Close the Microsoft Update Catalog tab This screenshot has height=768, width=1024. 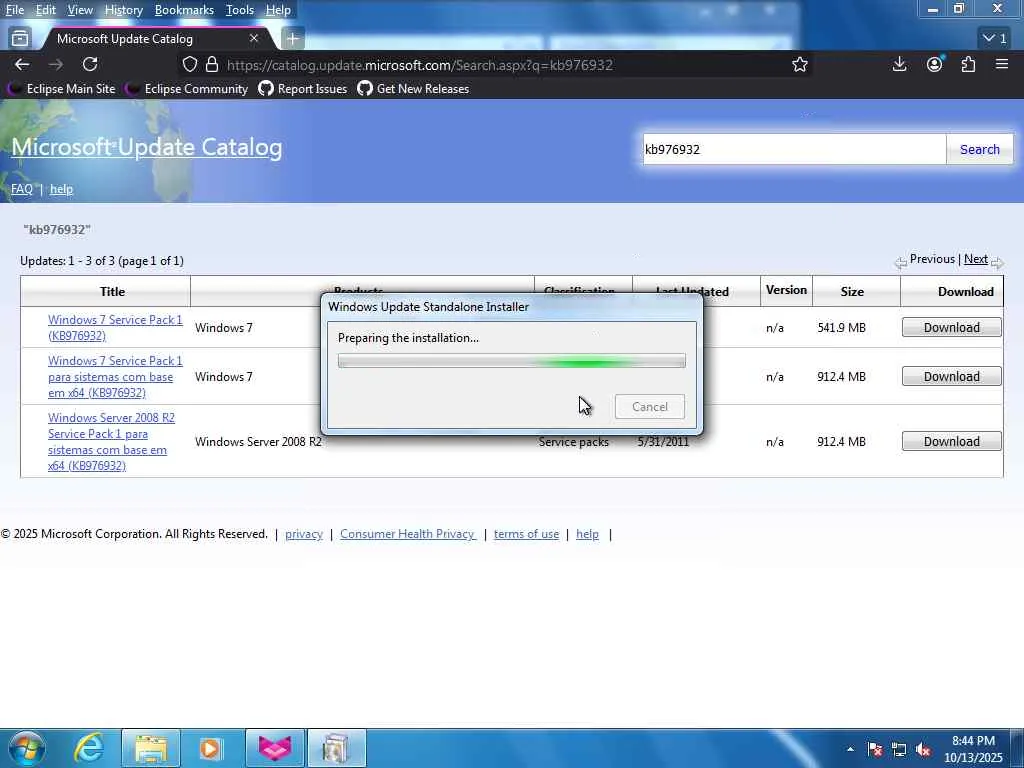click(254, 39)
